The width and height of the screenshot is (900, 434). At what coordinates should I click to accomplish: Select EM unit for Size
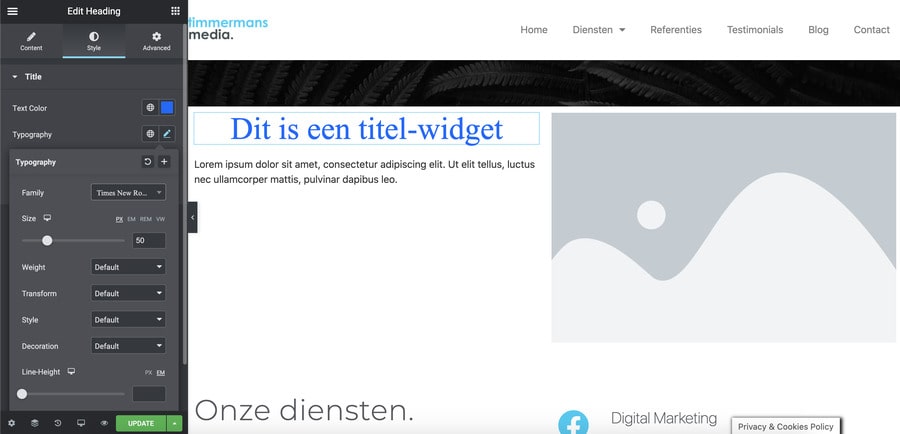[x=131, y=219]
